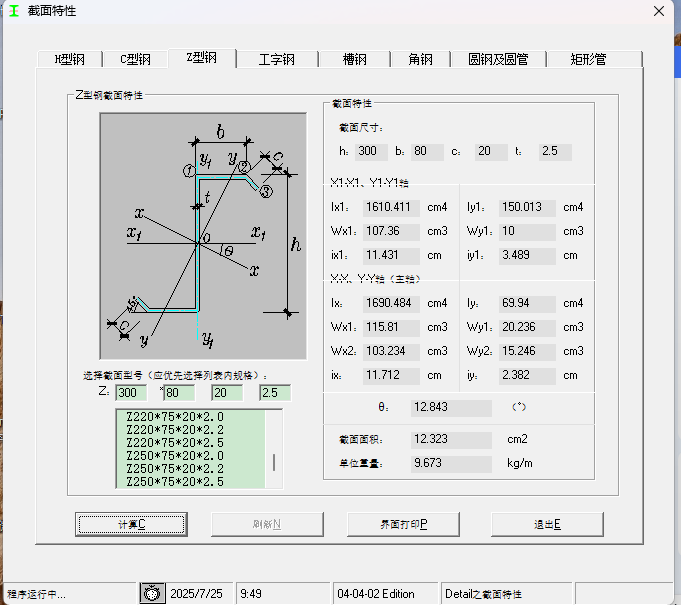Click the greyed-out 删除N button

point(267,524)
